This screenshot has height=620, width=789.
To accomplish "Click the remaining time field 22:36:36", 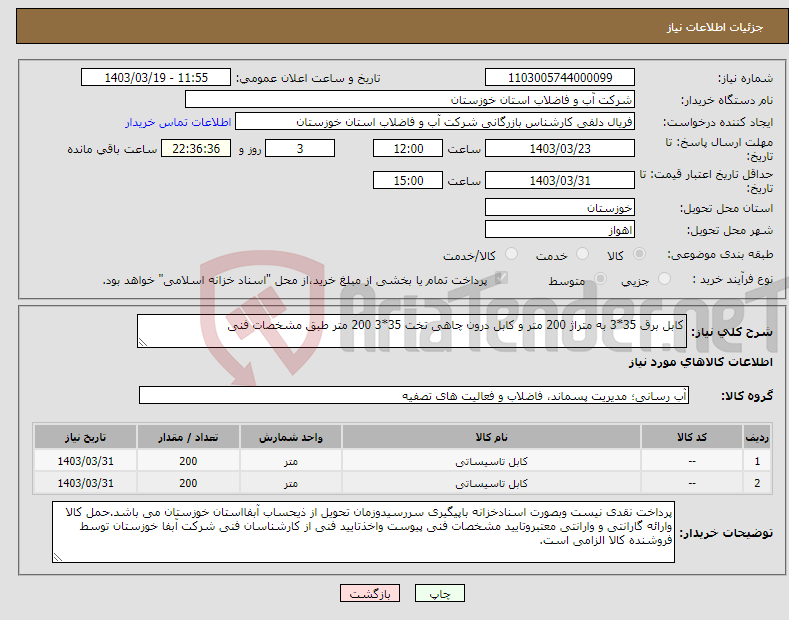I will coord(196,148).
